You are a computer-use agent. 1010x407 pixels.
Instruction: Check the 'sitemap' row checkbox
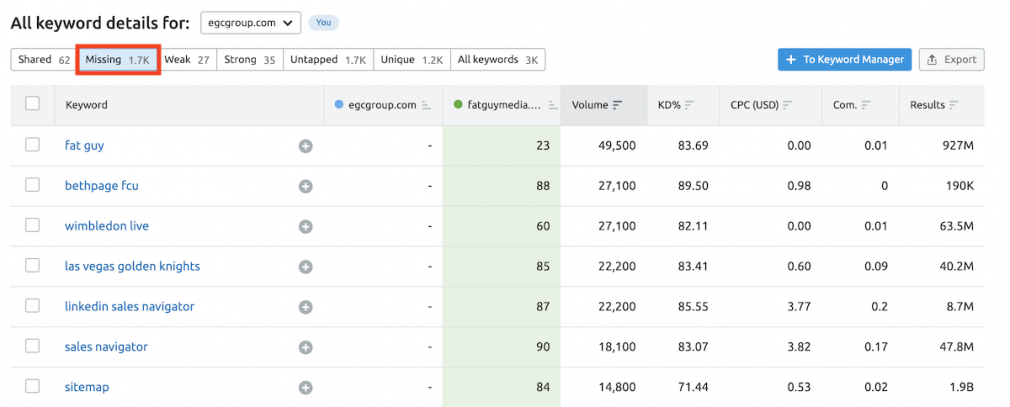click(x=32, y=386)
